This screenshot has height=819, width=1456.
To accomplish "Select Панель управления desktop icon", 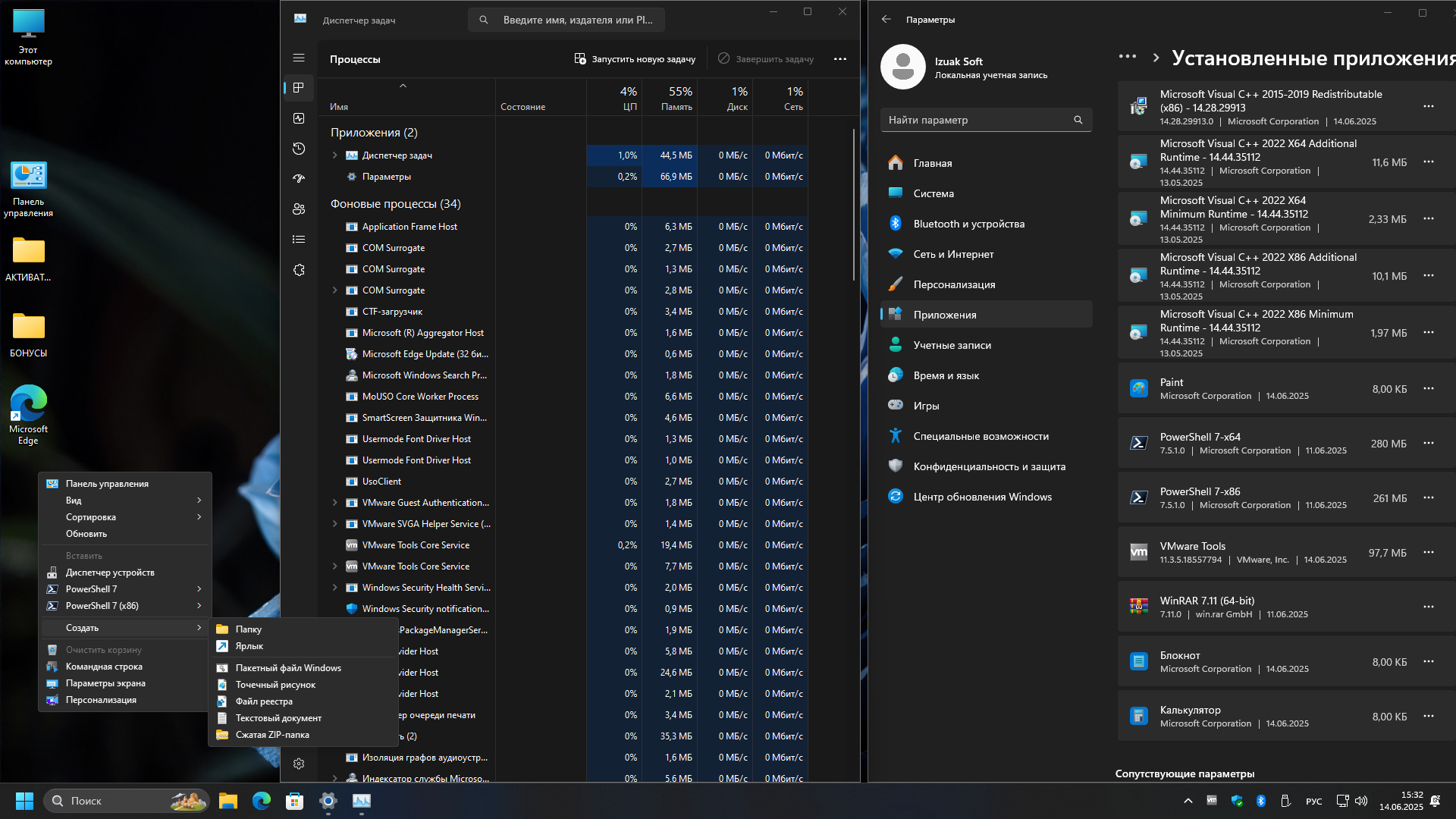I will click(x=28, y=189).
